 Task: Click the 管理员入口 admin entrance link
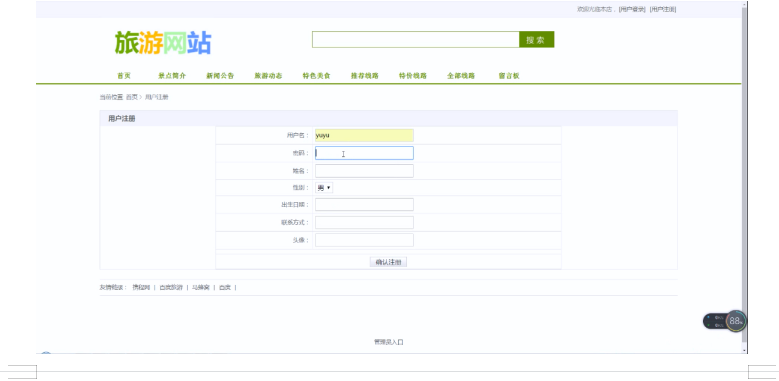[x=389, y=342]
